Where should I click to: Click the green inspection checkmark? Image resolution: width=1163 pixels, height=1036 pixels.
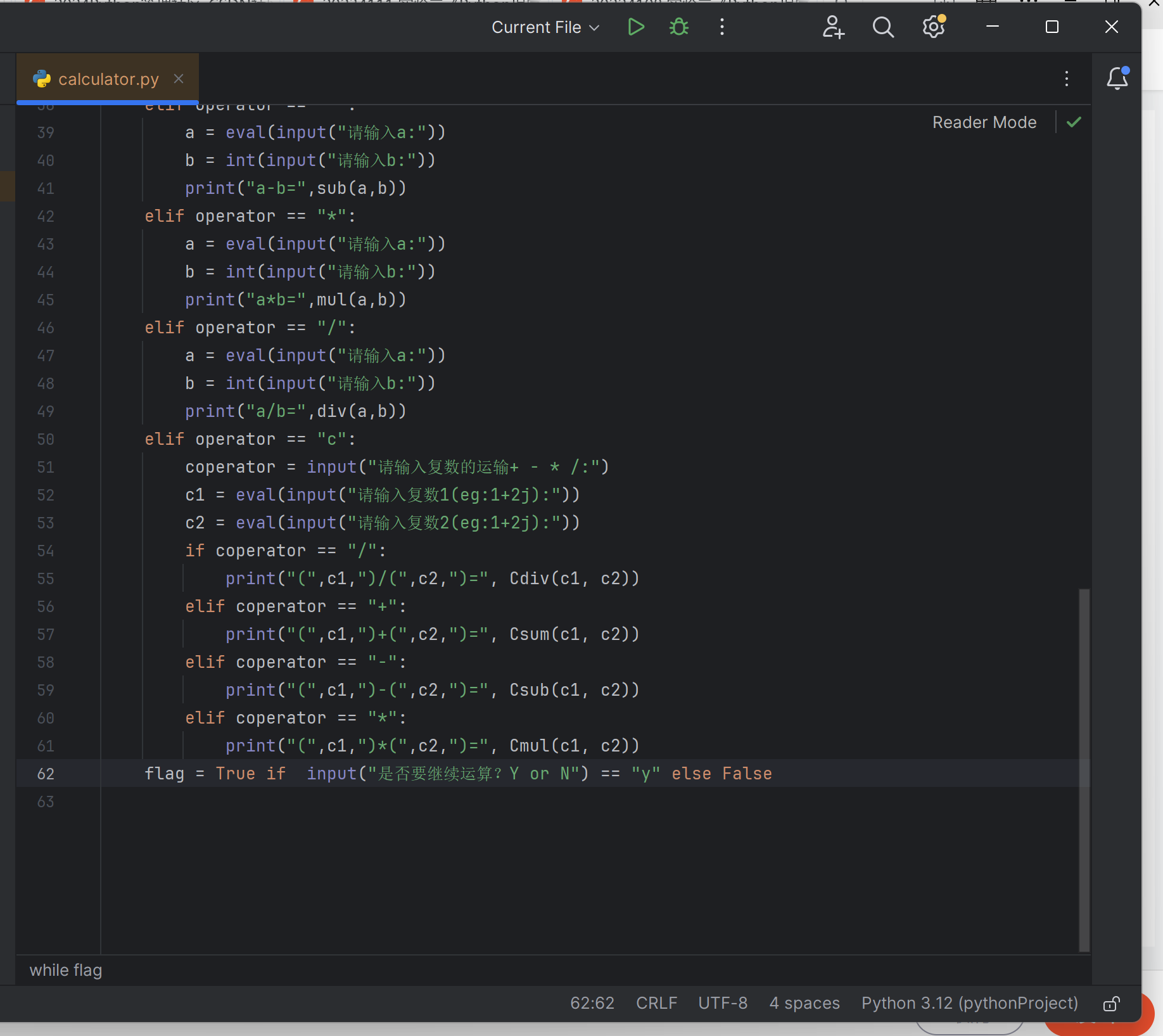(1074, 122)
